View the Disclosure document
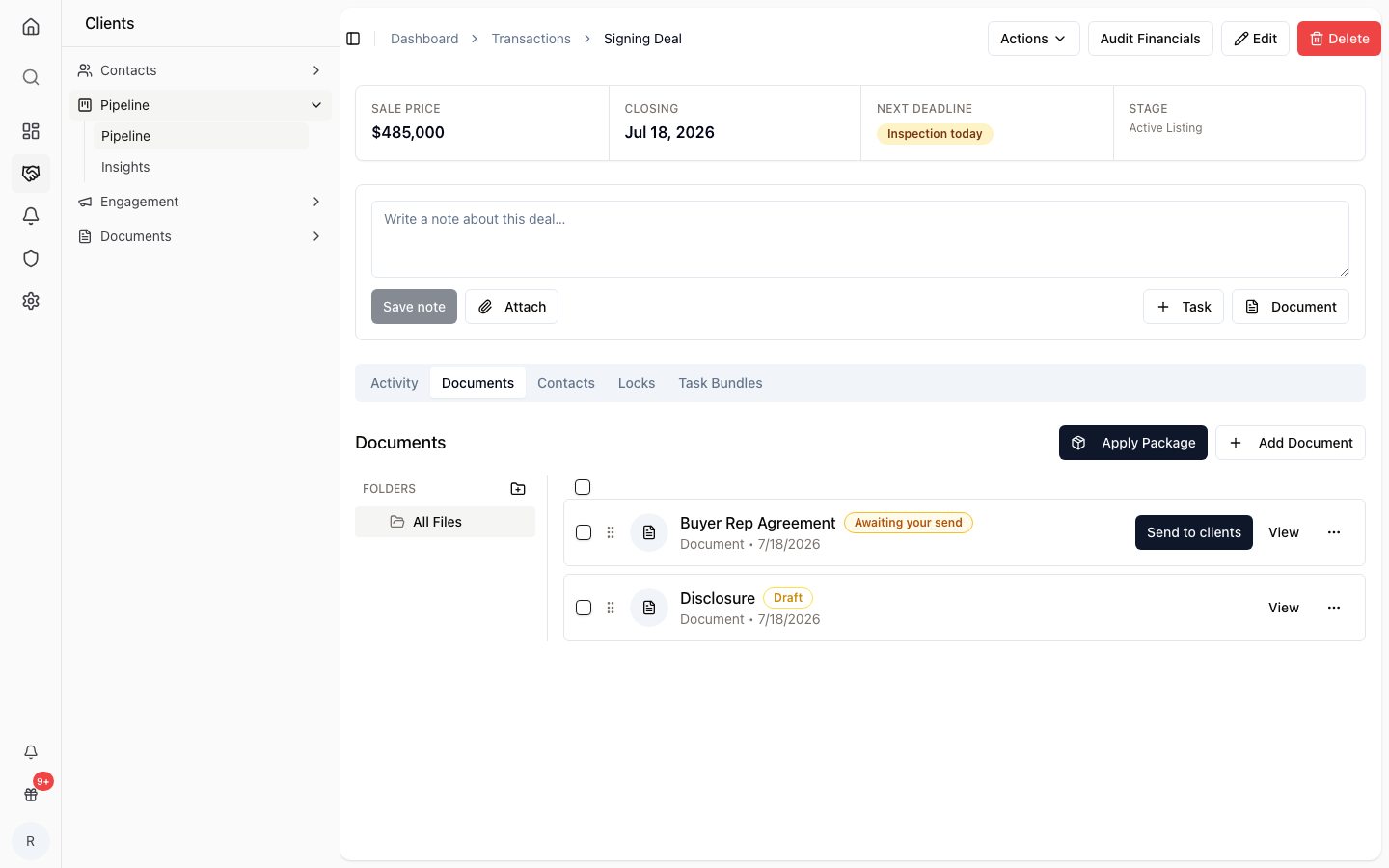The image size is (1389, 868). 1284,608
